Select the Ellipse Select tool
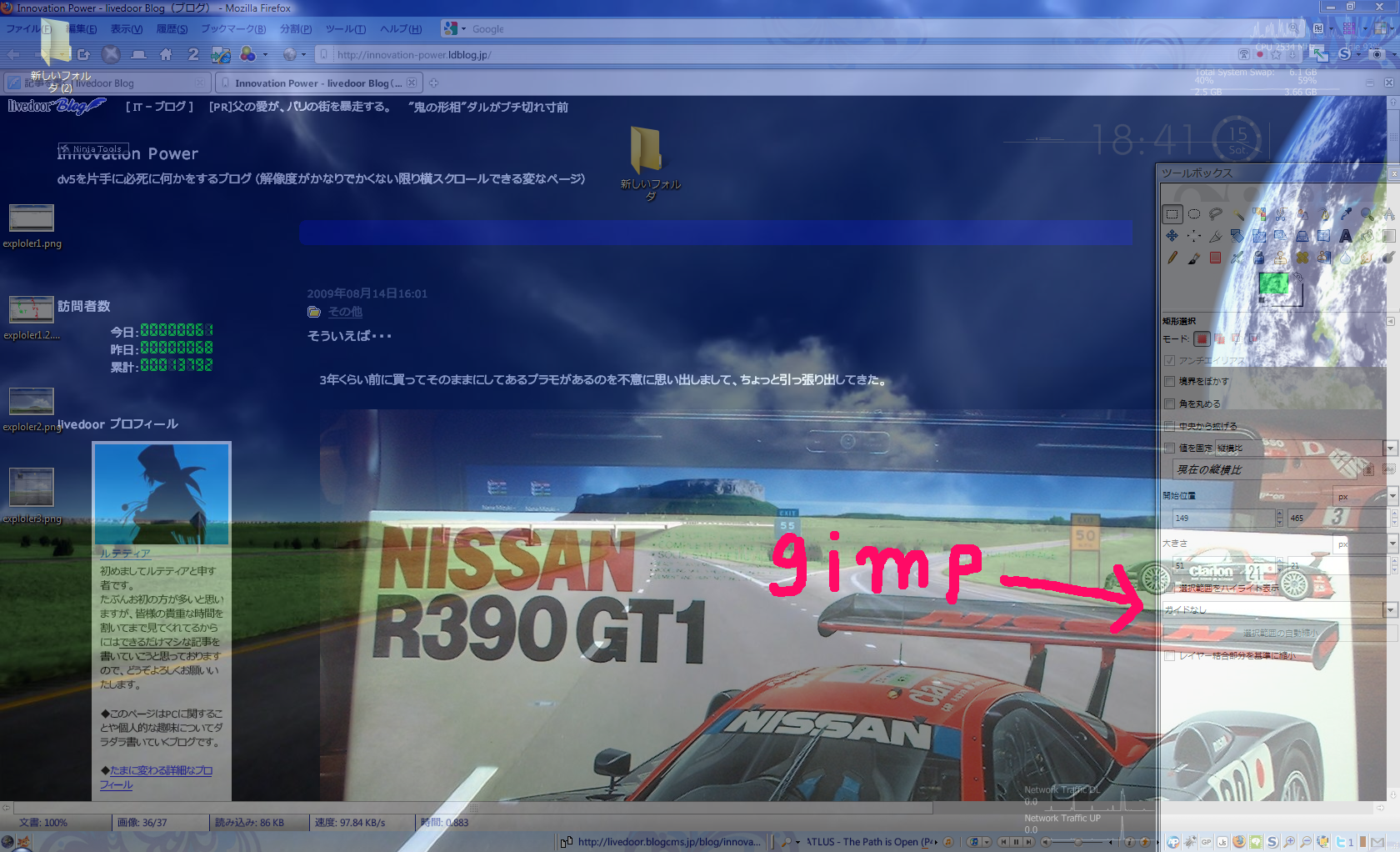 click(1194, 214)
